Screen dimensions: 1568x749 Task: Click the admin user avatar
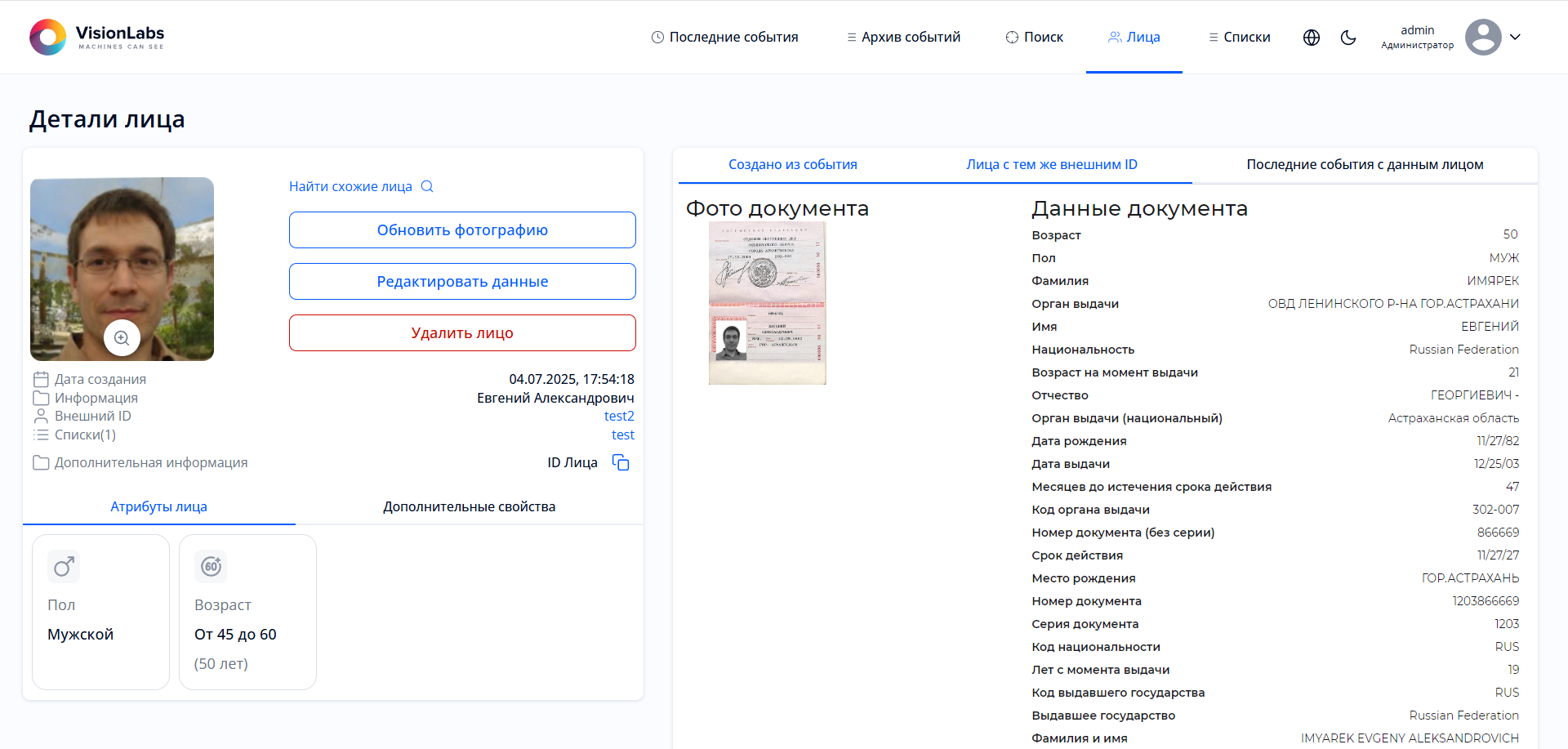1482,38
